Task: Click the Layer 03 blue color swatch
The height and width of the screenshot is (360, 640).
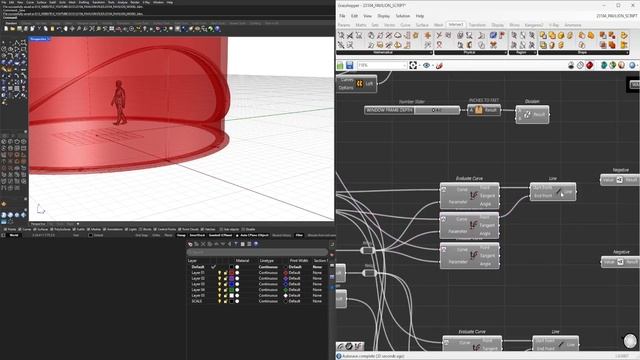Action: click(231, 284)
